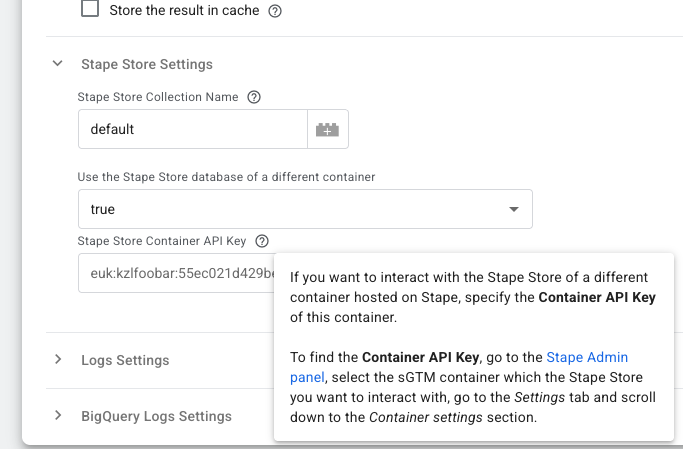Click the BigQuery Logs Settings section label
The image size is (683, 449).
tap(156, 416)
